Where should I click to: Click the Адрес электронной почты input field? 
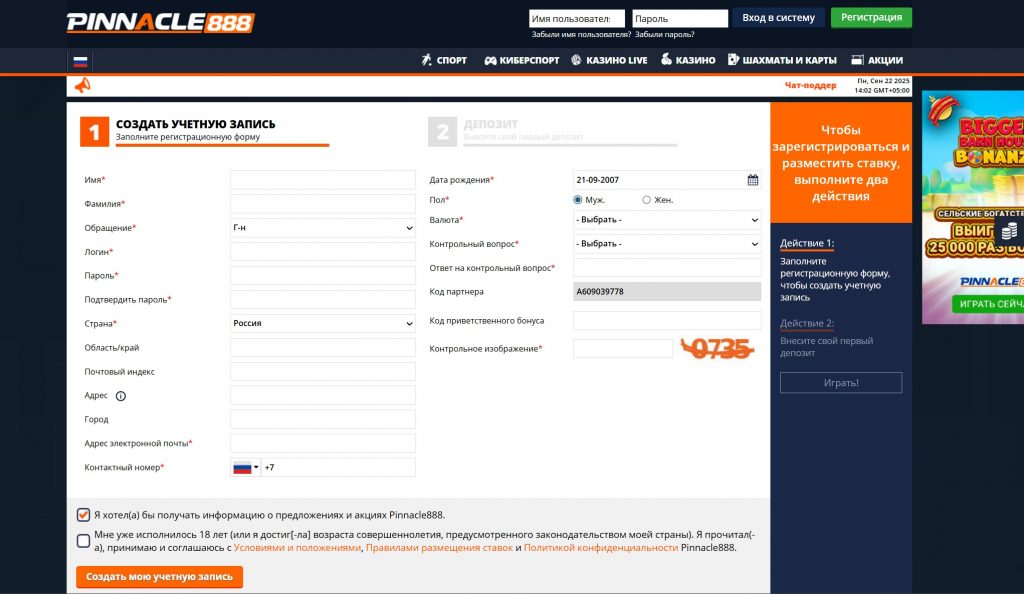322,443
